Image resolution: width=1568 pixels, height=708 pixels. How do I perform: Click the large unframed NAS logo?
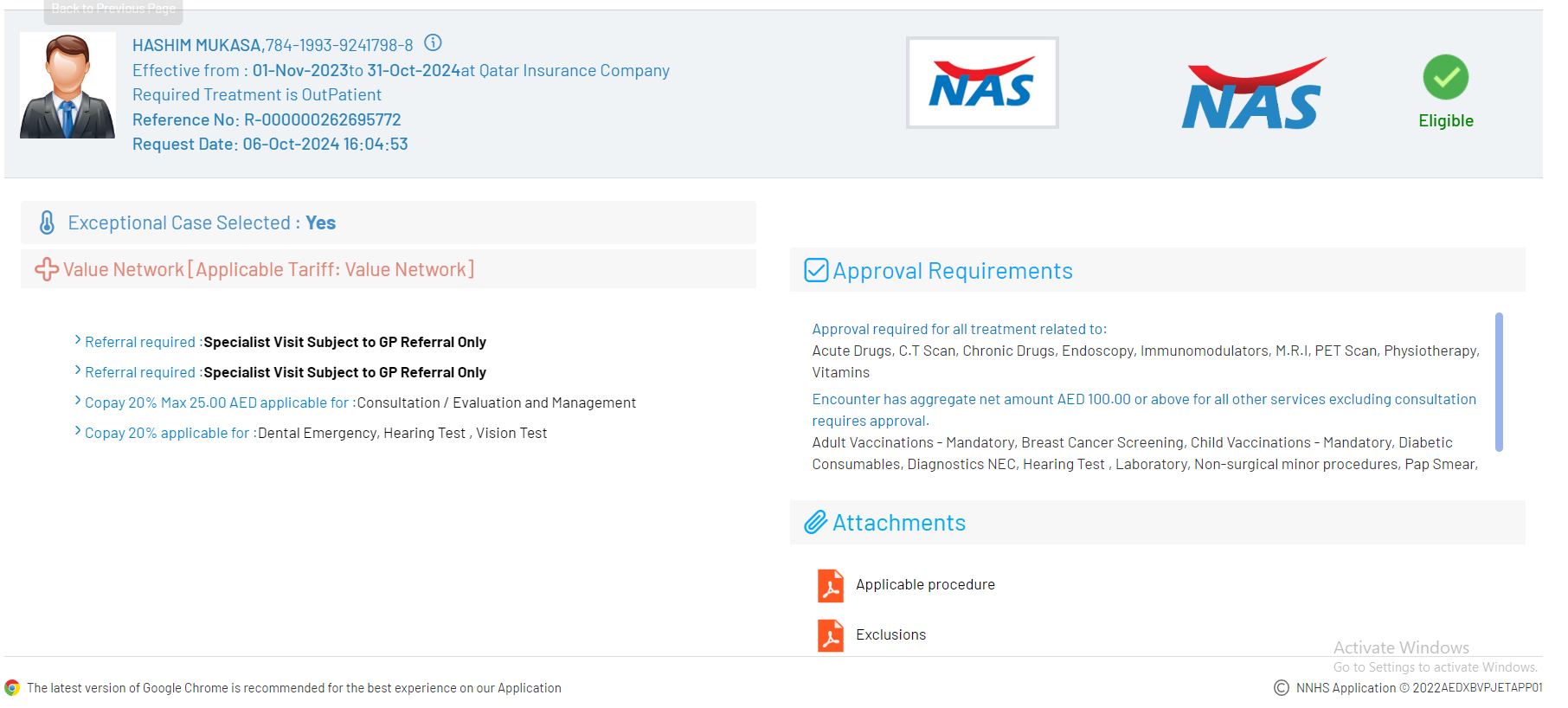[x=1253, y=94]
